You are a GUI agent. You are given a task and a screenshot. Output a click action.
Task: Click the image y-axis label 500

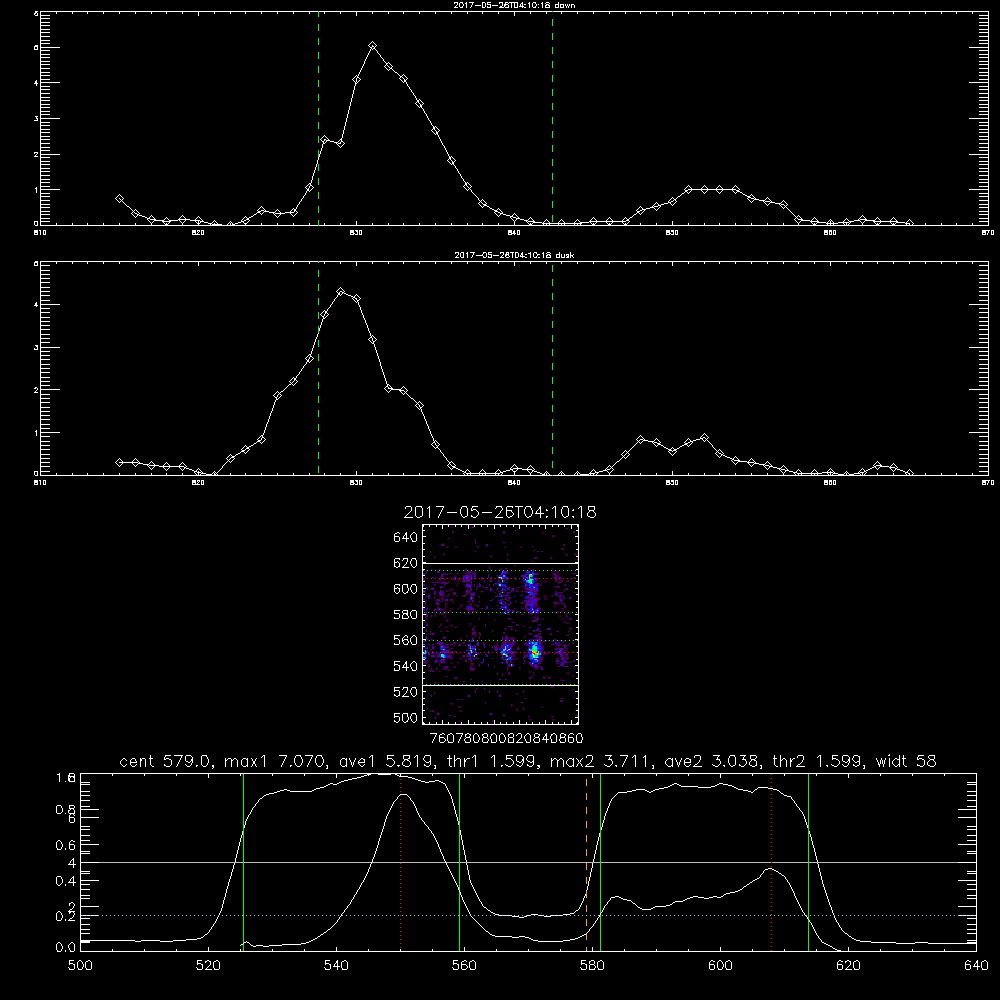click(406, 717)
